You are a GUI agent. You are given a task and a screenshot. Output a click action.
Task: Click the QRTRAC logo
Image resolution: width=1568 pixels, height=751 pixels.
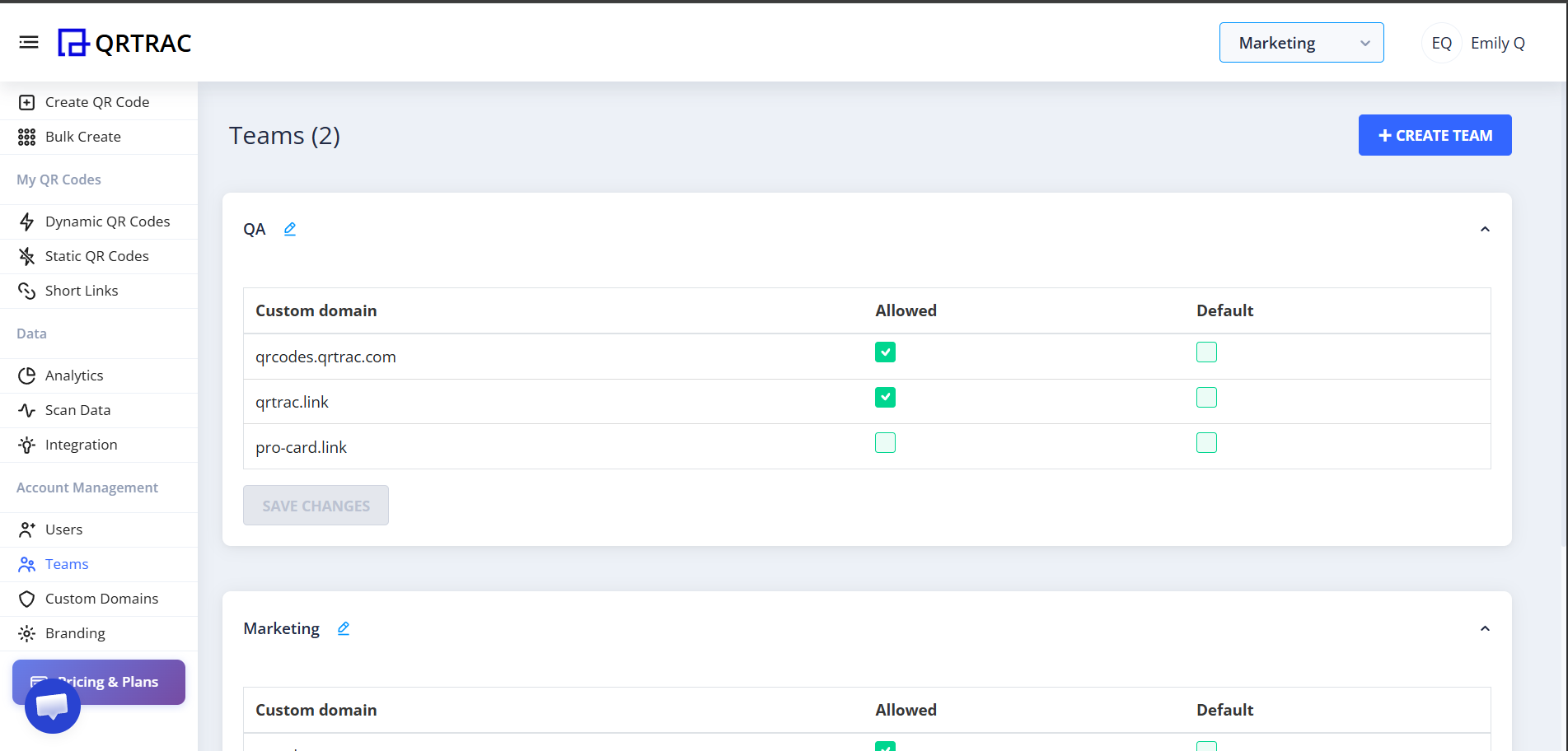pos(124,43)
